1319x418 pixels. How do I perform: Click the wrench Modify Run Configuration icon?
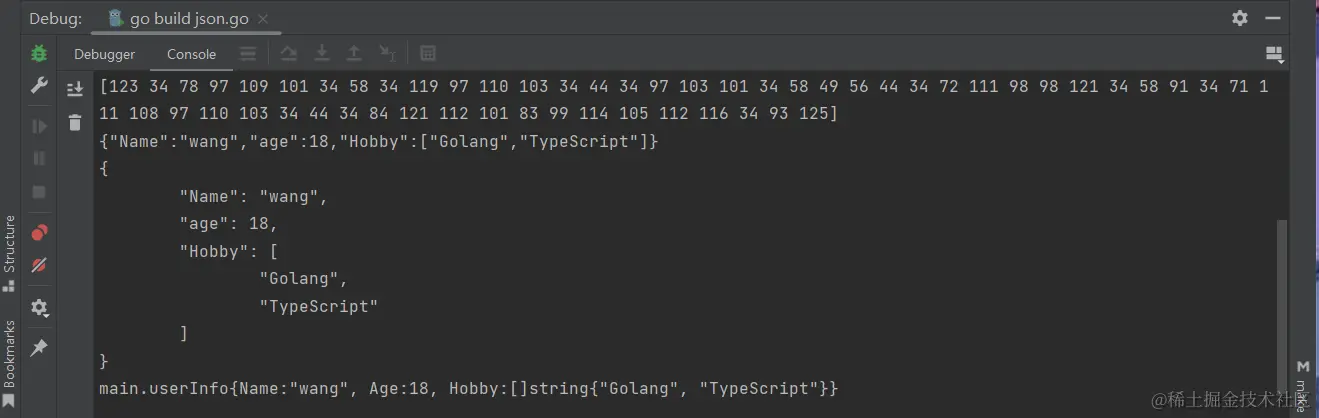click(x=39, y=86)
